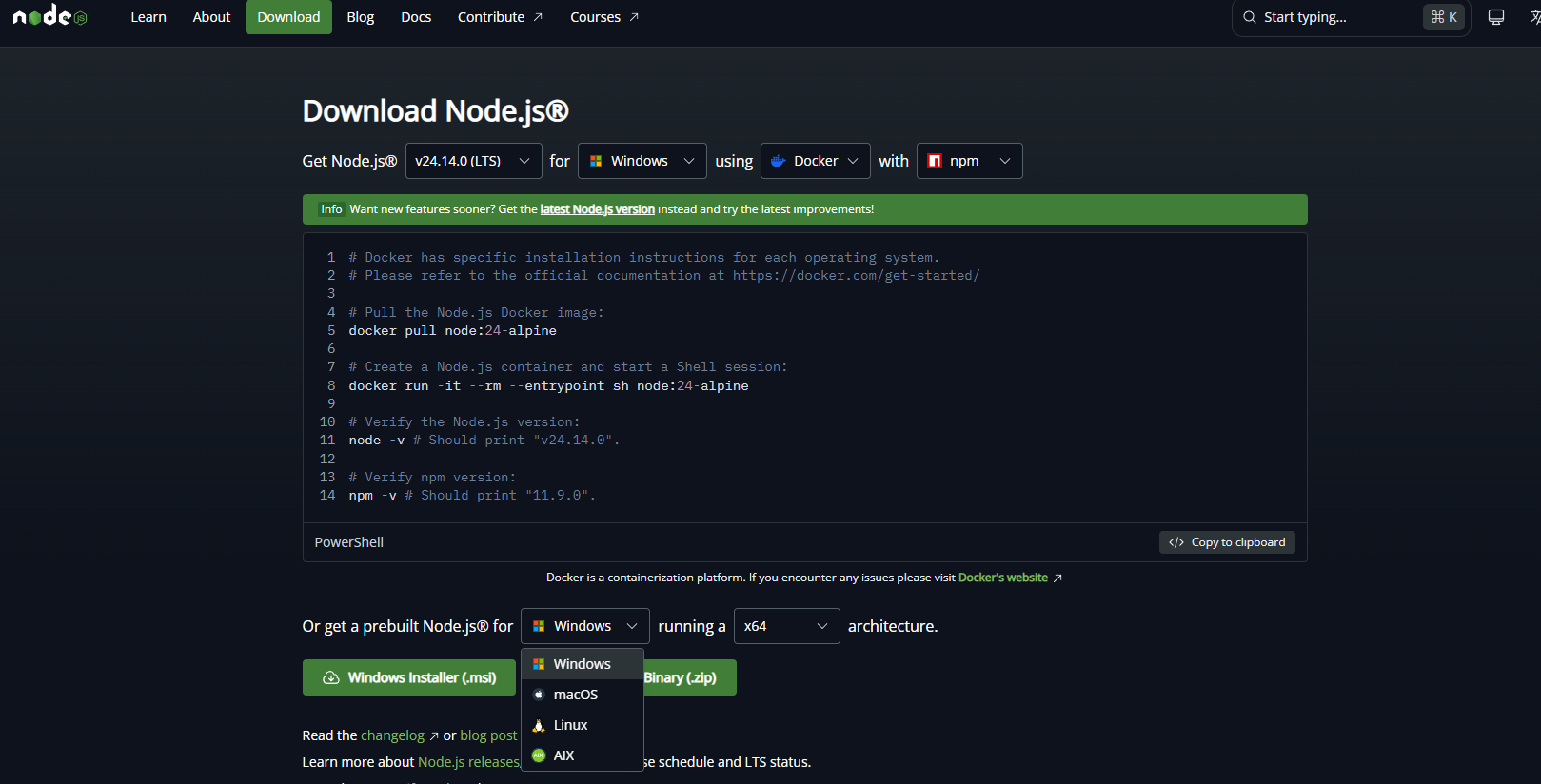Screen dimensions: 1541x784
Task: Select Linux in the open dropdown list
Action: point(583,725)
